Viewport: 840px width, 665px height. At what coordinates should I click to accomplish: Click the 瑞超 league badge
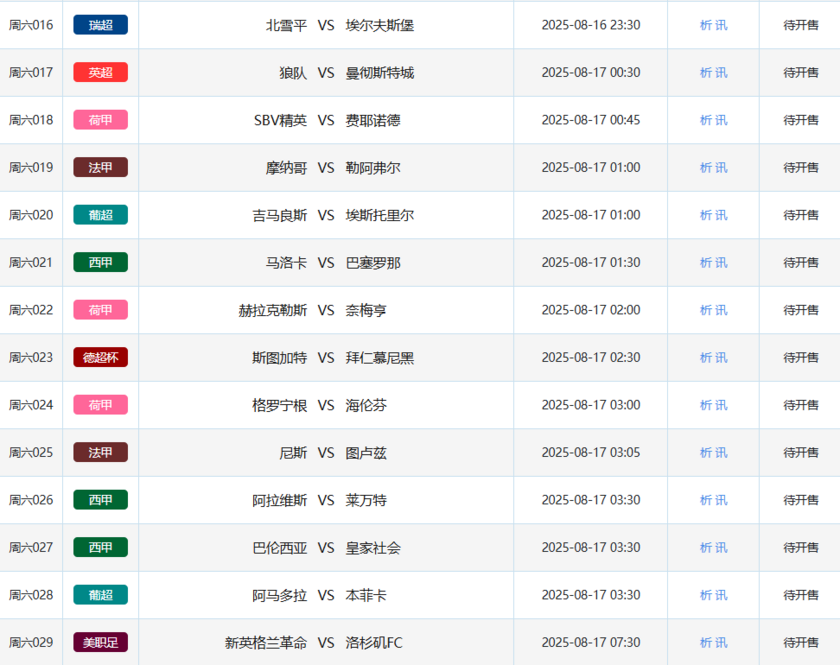pyautogui.click(x=100, y=25)
